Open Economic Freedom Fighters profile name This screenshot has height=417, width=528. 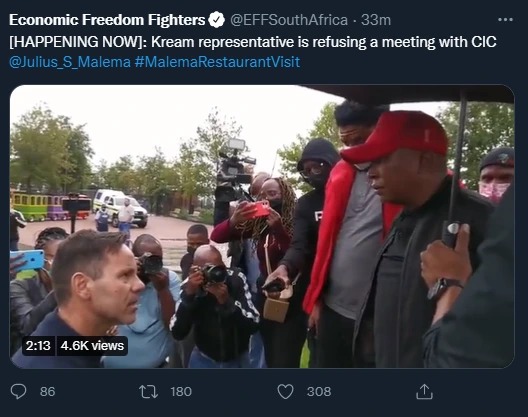[107, 20]
